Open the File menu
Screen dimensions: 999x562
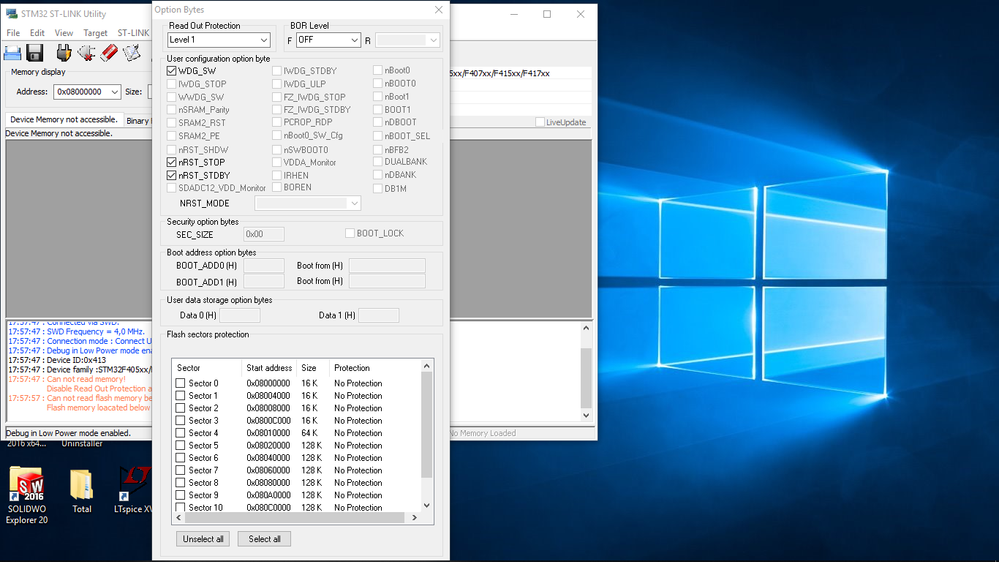pos(13,33)
